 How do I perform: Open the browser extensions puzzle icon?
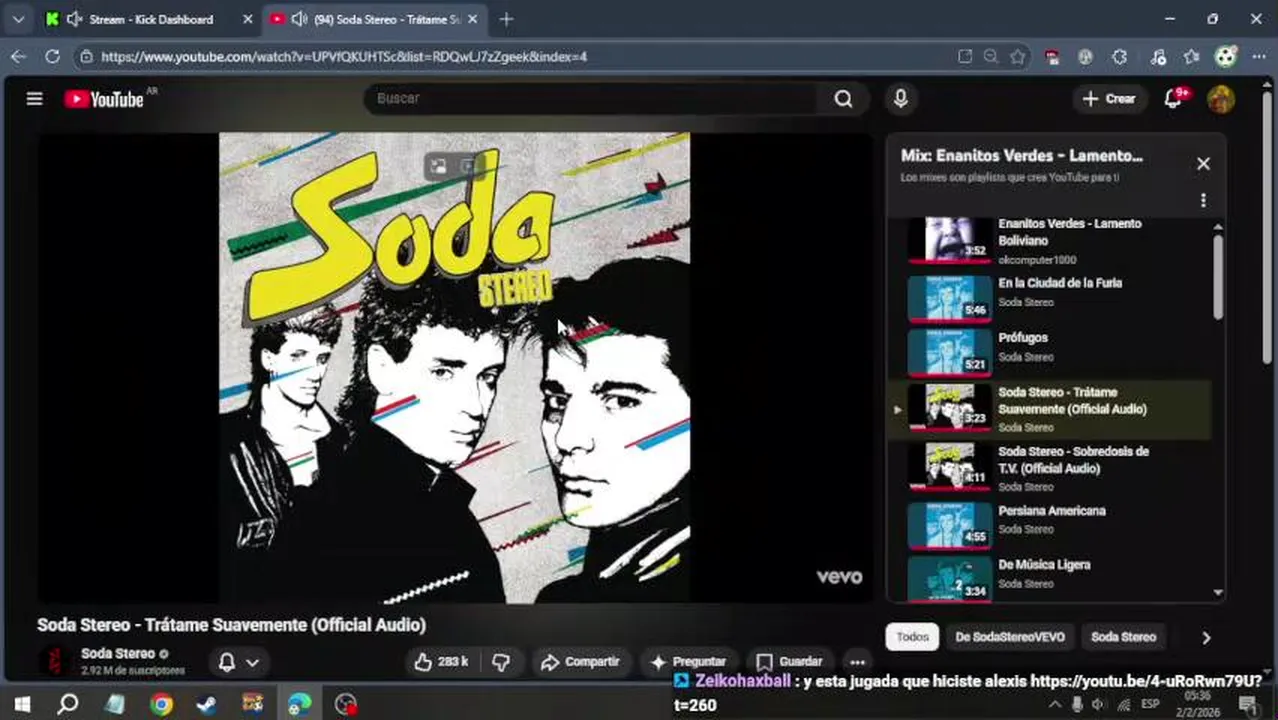[x=1119, y=57]
